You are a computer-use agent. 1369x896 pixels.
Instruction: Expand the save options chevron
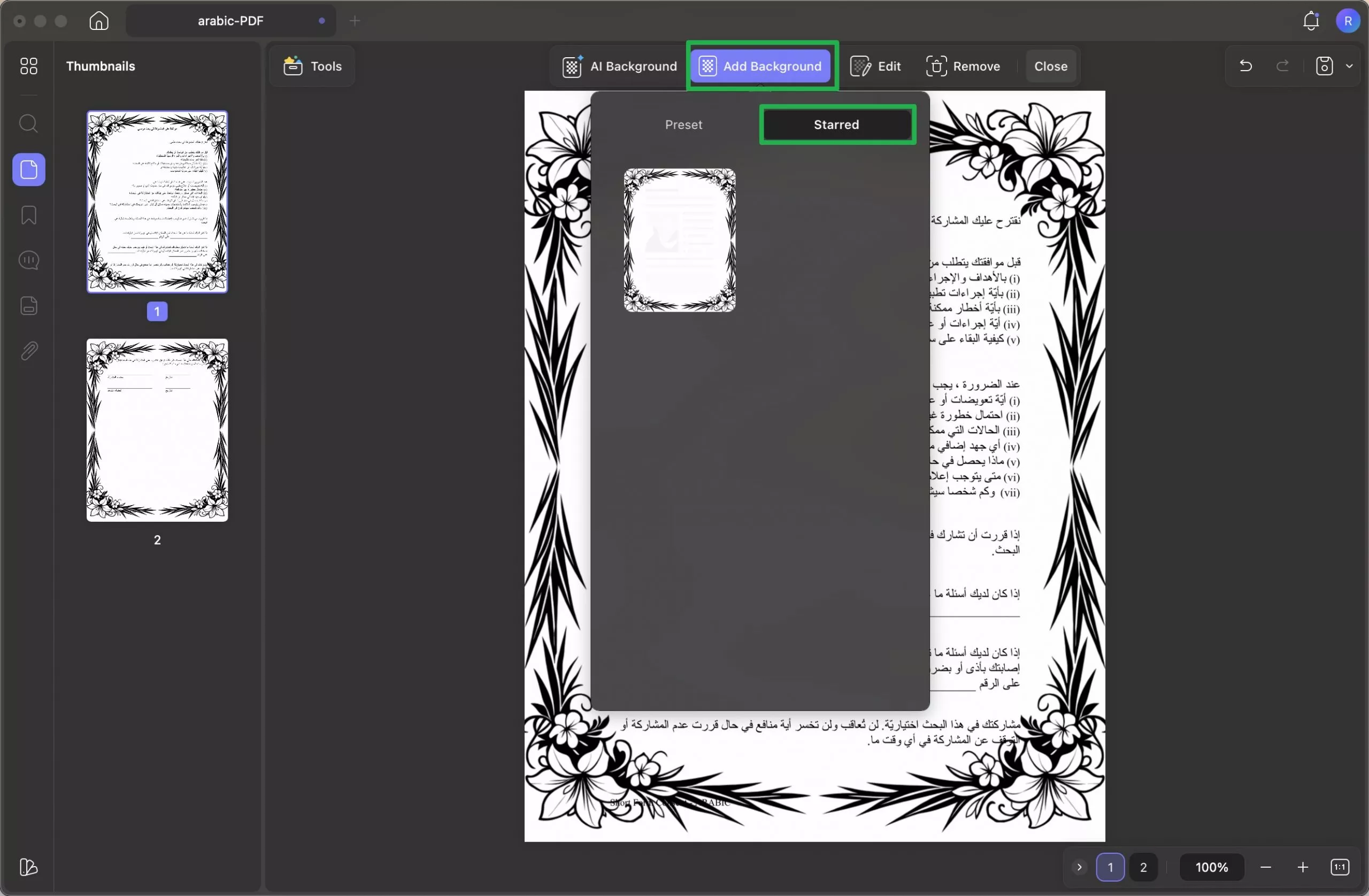click(1350, 66)
